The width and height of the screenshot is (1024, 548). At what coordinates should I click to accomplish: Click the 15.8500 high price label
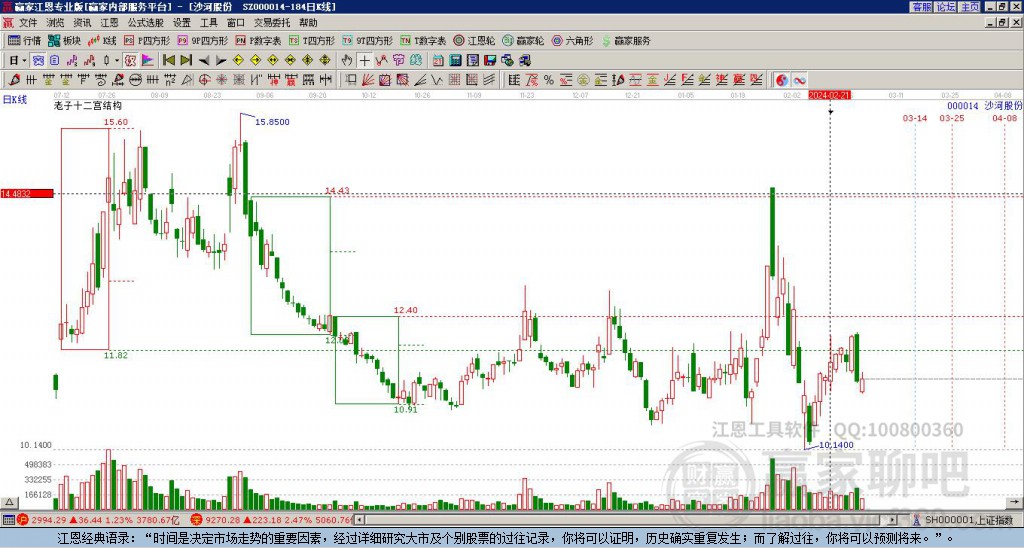(272, 122)
